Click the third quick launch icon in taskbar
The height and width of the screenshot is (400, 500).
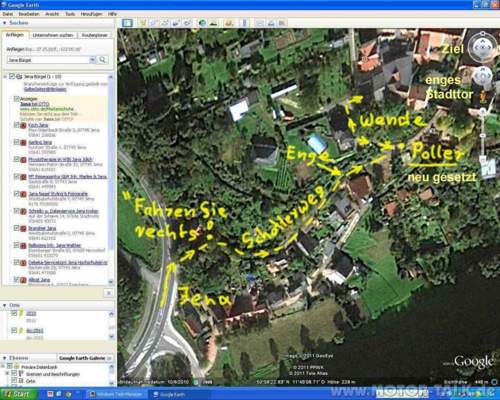click(x=68, y=394)
